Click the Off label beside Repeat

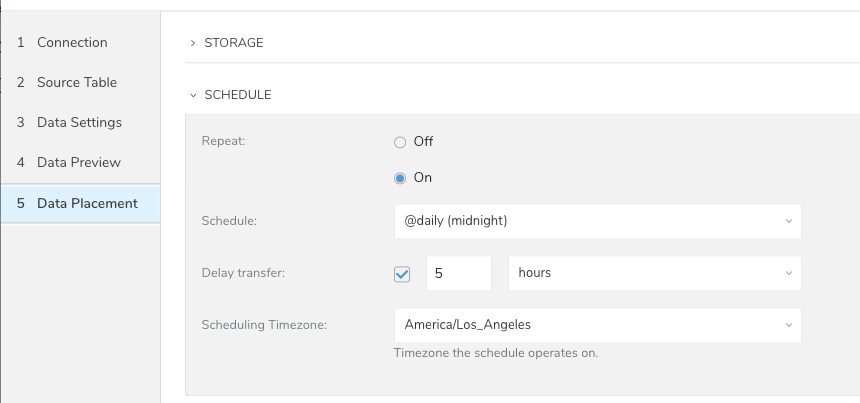423,142
